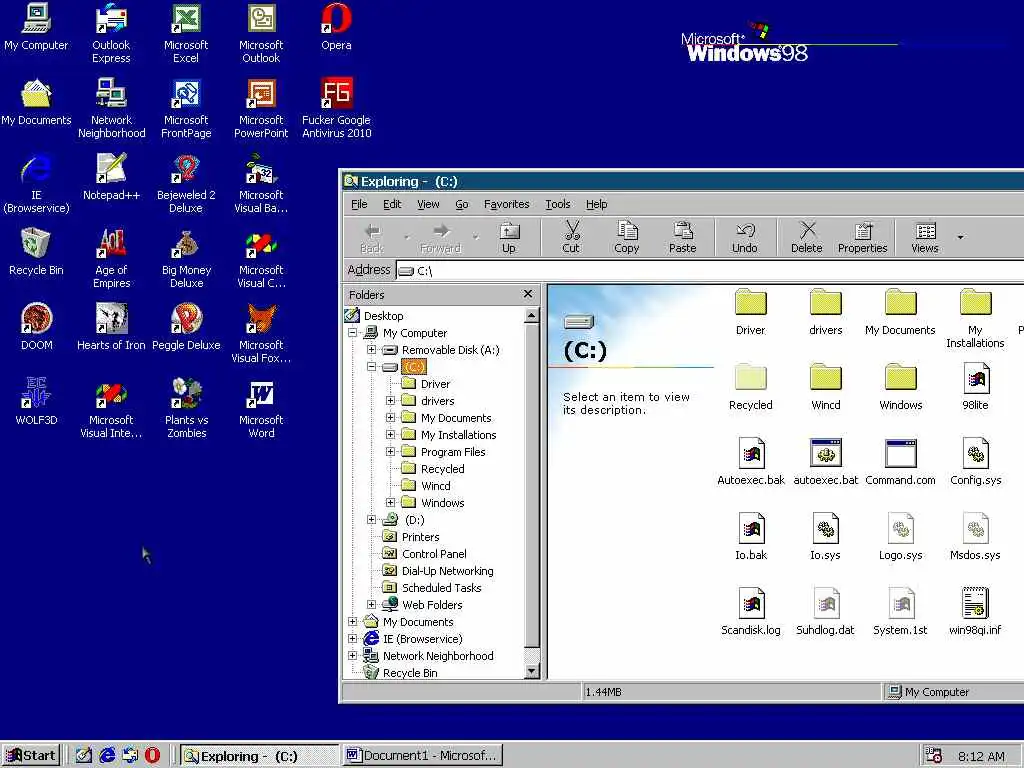The height and width of the screenshot is (768, 1024).
Task: Launch Opera from Quick Launch bar
Action: coord(152,756)
